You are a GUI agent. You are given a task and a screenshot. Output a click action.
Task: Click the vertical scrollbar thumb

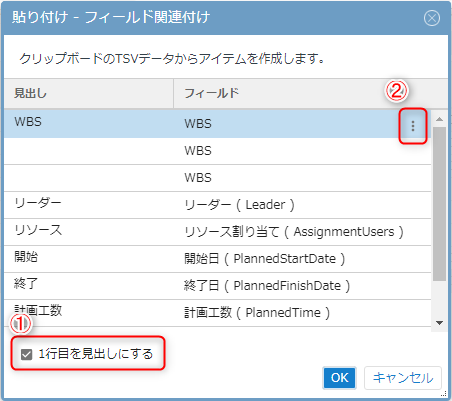(439, 204)
